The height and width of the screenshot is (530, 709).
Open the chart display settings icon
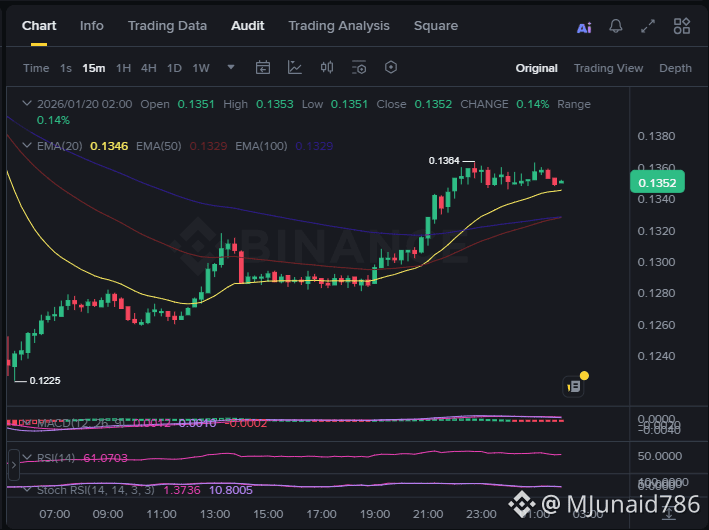(x=359, y=68)
